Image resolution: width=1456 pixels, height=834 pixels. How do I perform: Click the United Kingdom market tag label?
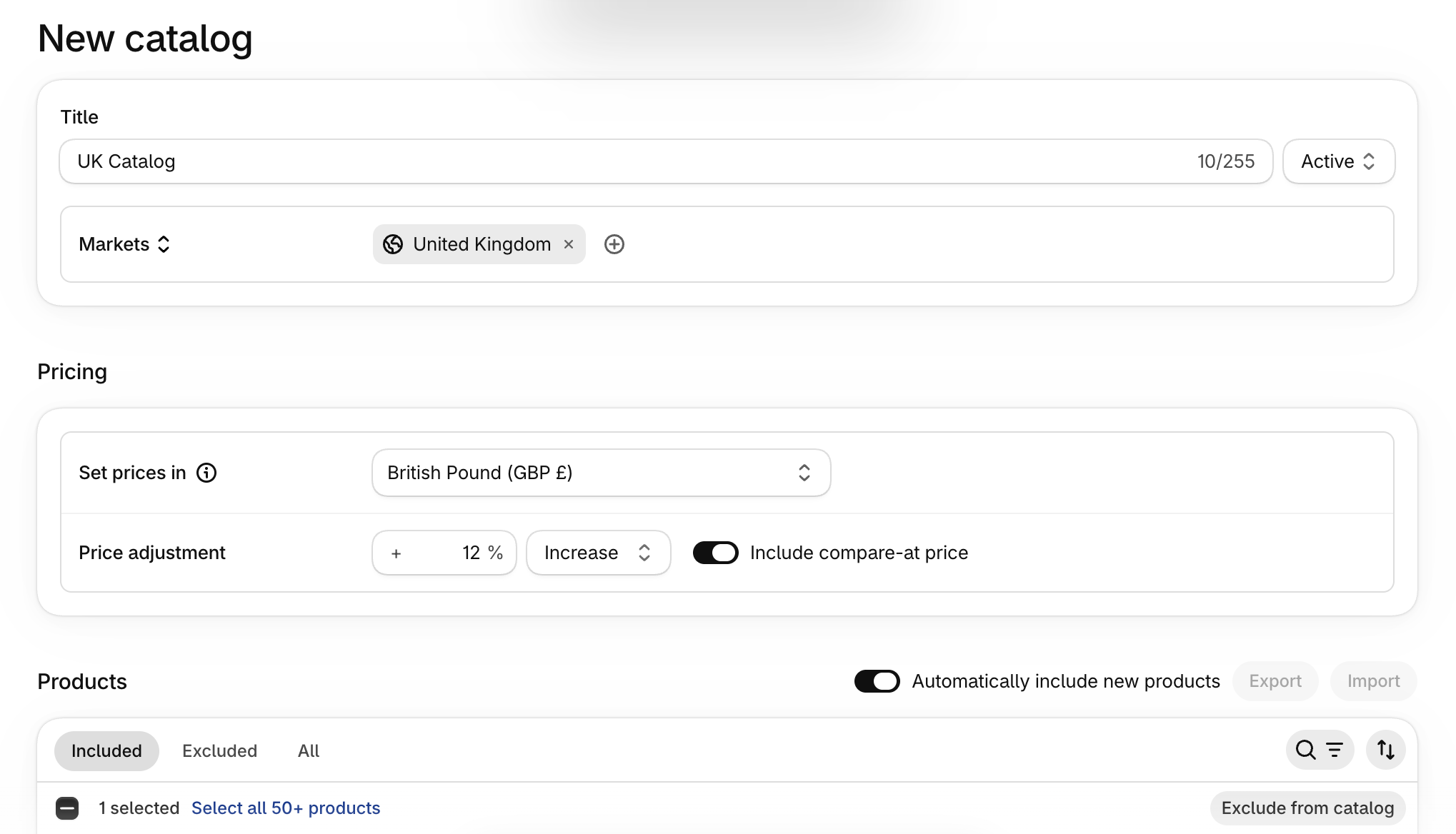pyautogui.click(x=482, y=244)
